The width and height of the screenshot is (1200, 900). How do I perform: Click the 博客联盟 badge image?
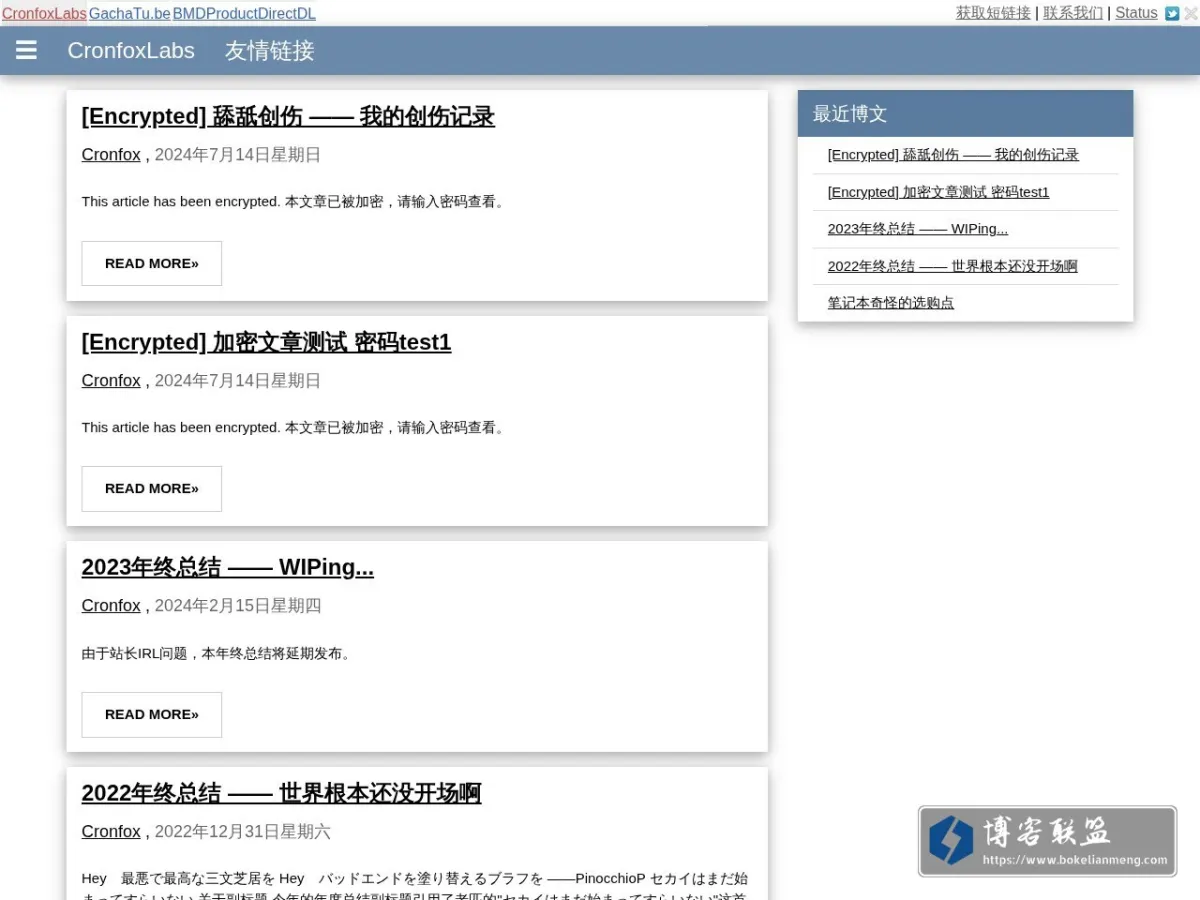tap(1047, 841)
